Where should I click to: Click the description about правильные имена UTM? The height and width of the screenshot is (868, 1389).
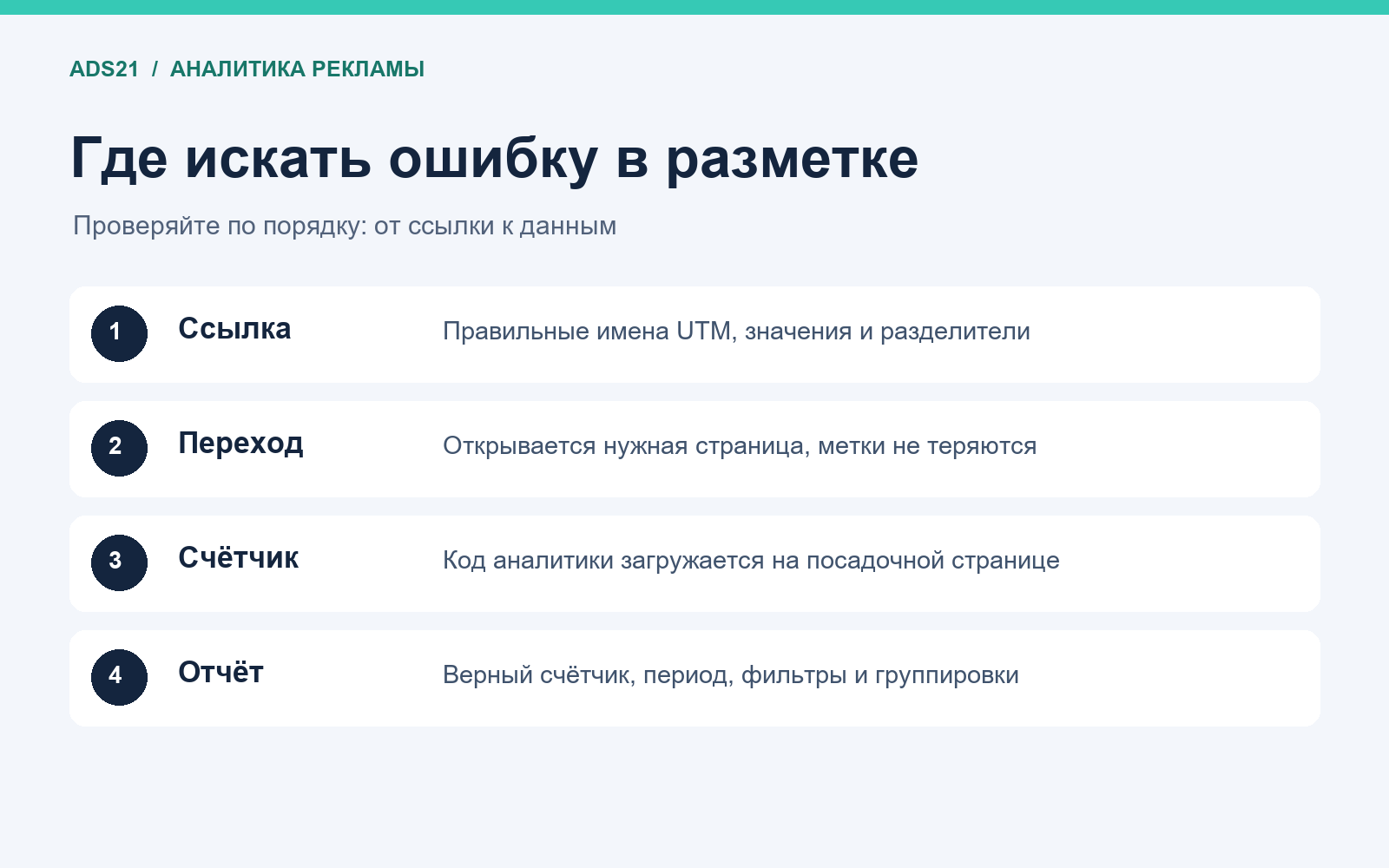point(736,332)
